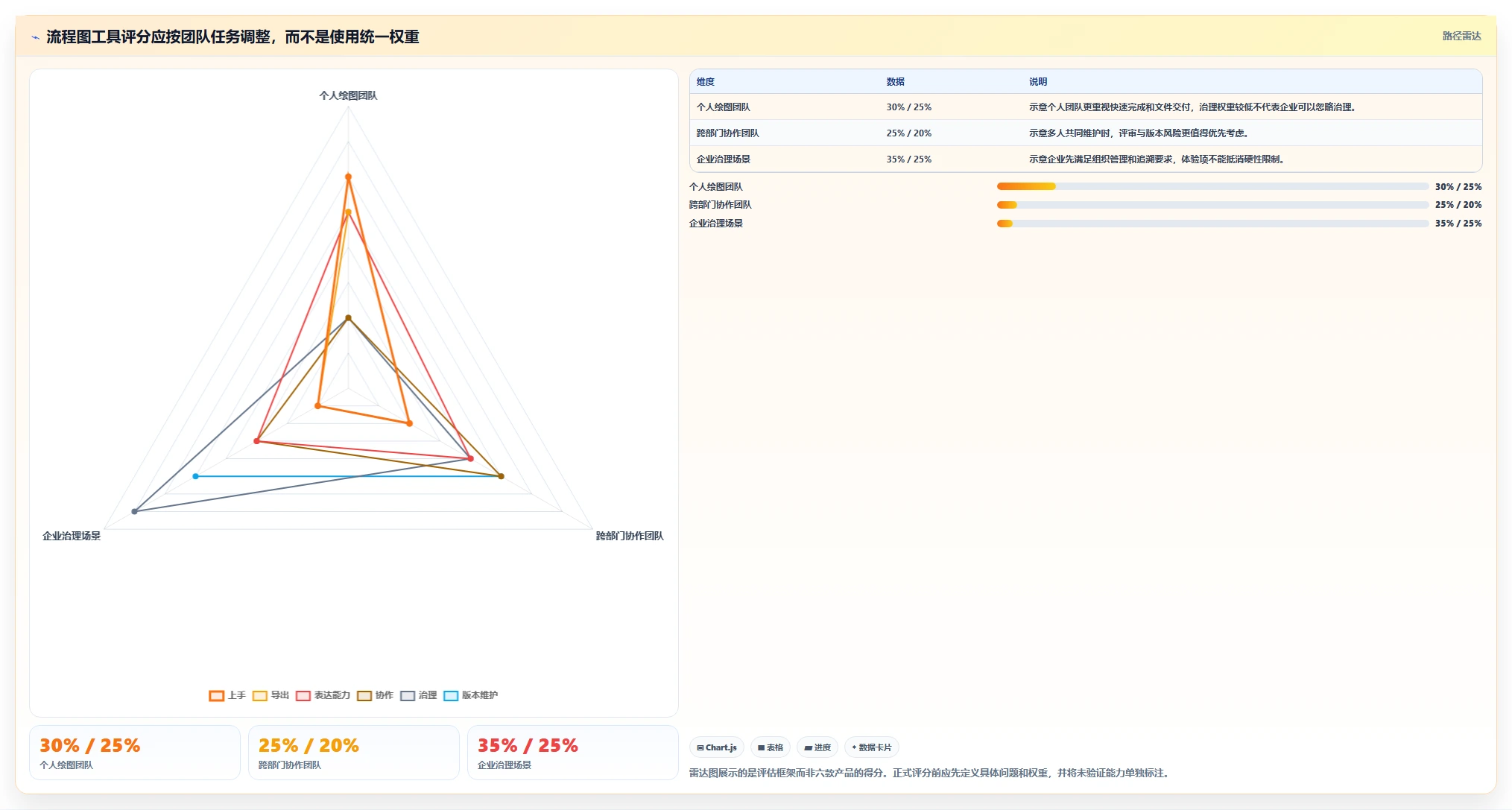Click the description starting 示意个人团队更重视
1512x810 pixels.
tap(1193, 107)
